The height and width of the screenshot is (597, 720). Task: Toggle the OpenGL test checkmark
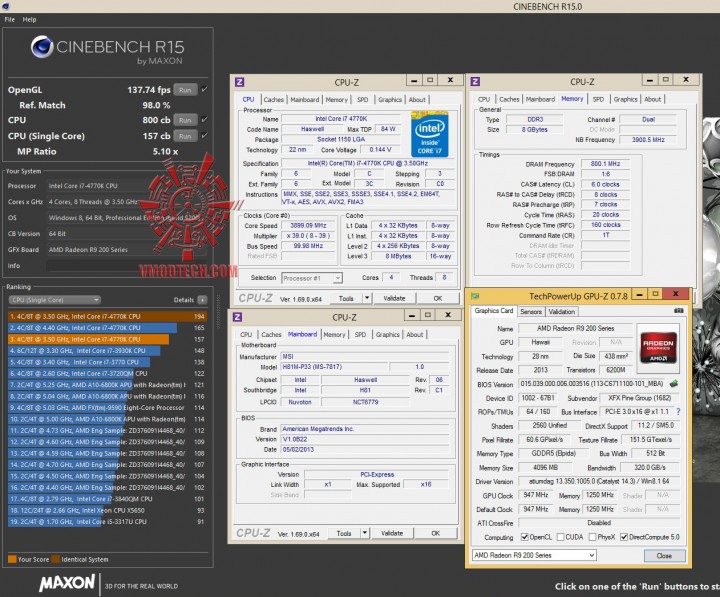pos(204,90)
